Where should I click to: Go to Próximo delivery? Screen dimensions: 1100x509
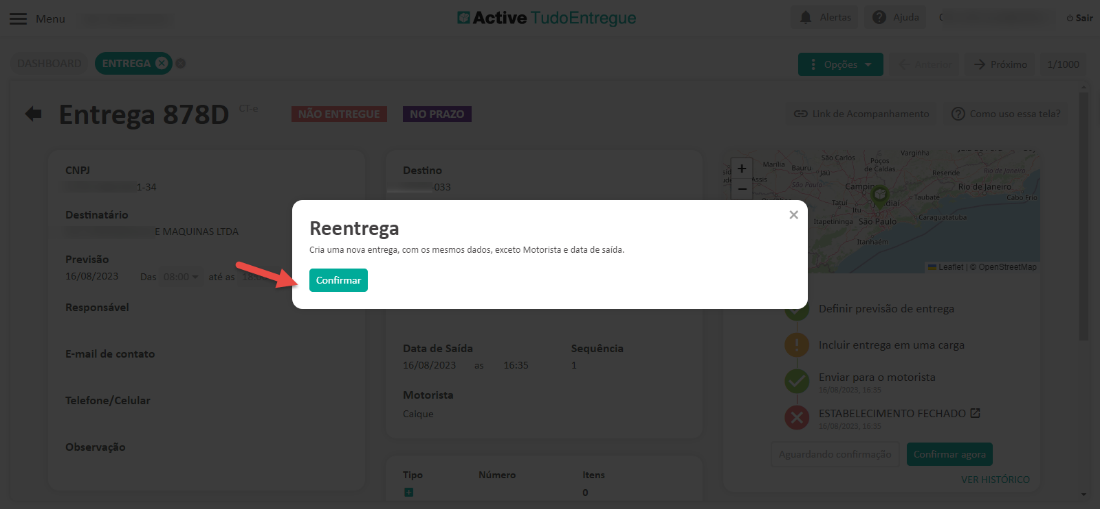pyautogui.click(x=1001, y=64)
